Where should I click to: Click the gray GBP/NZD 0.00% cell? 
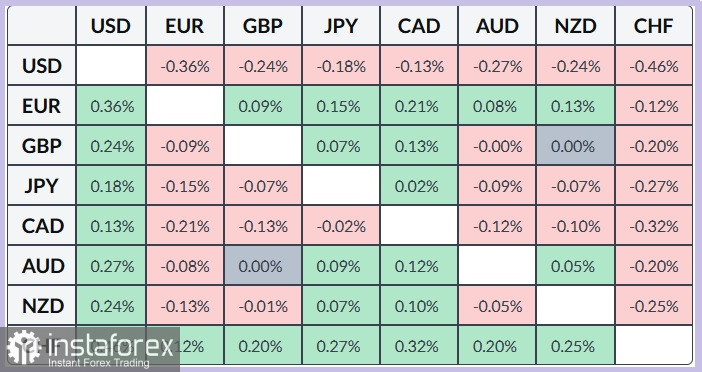pyautogui.click(x=575, y=146)
